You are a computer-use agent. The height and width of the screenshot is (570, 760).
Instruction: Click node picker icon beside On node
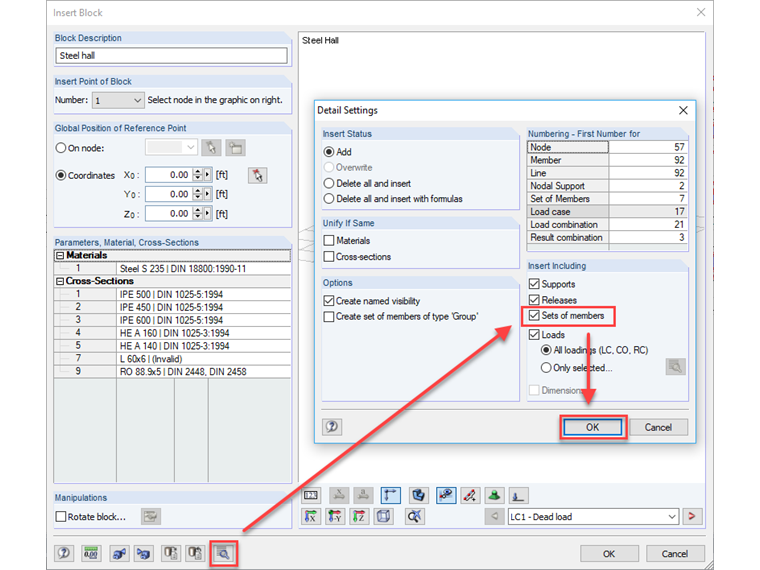coord(211,147)
